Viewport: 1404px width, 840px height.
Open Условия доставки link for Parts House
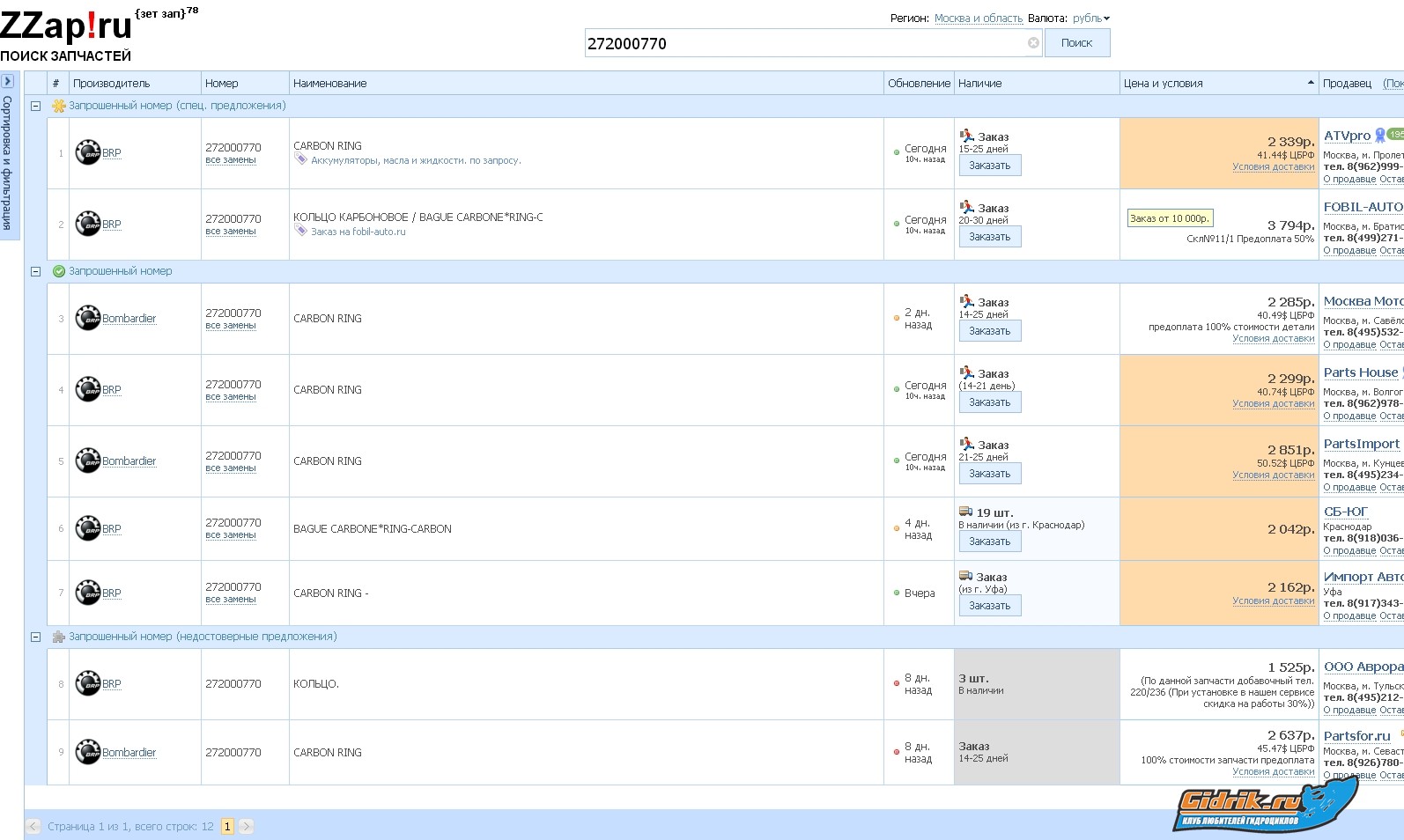(x=1273, y=404)
